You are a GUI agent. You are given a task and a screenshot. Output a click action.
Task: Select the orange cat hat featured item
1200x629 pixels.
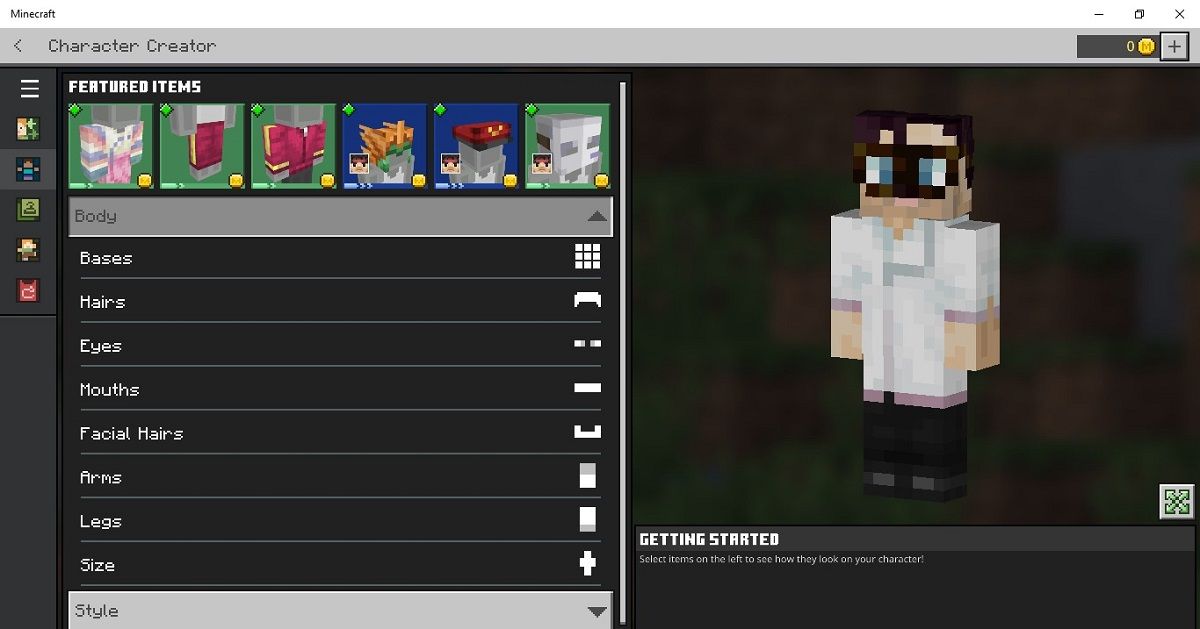tap(385, 146)
